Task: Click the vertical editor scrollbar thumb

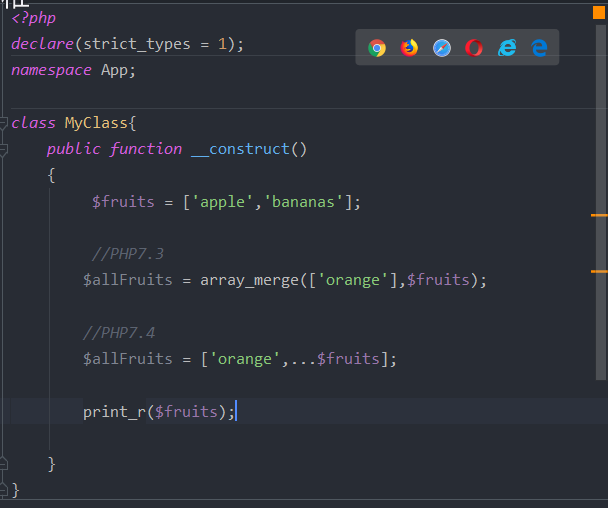Action: click(x=601, y=202)
